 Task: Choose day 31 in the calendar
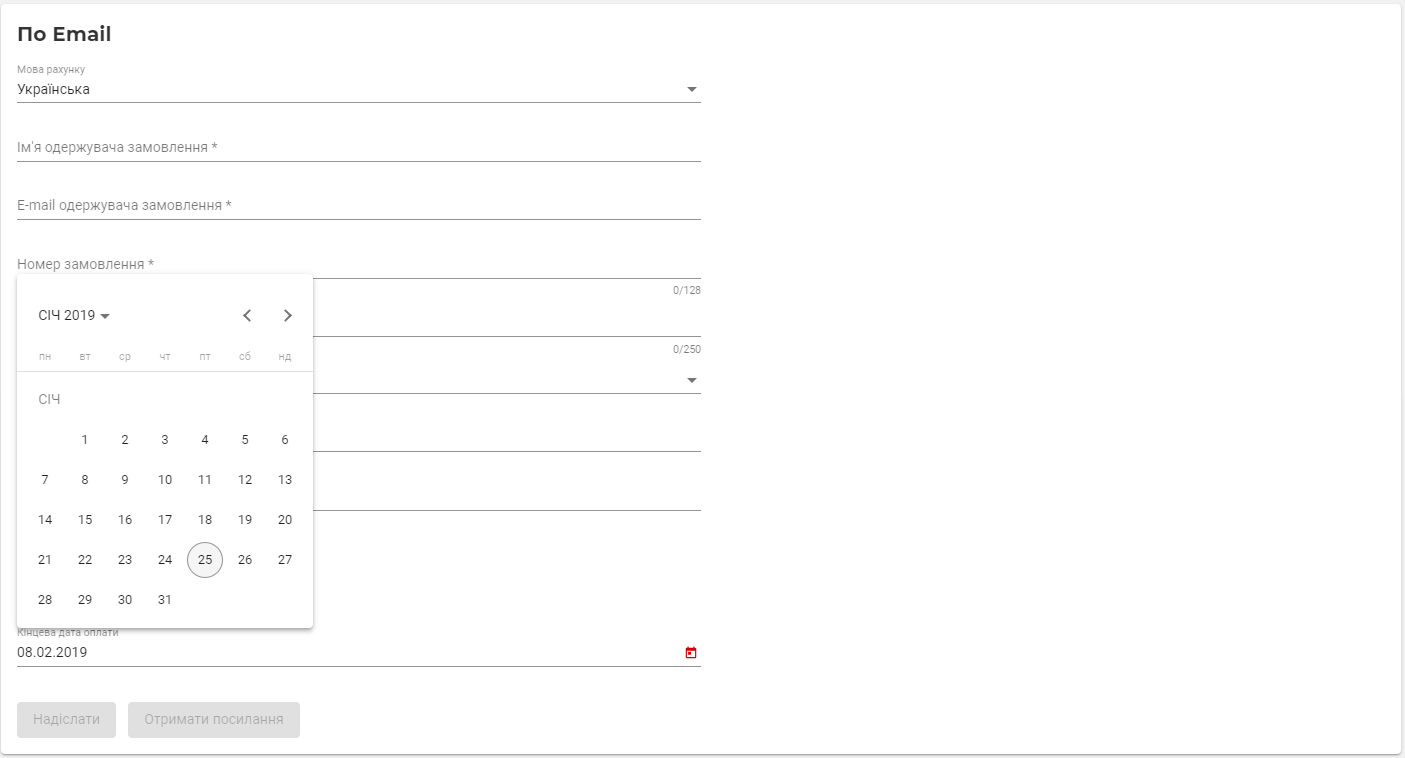165,600
